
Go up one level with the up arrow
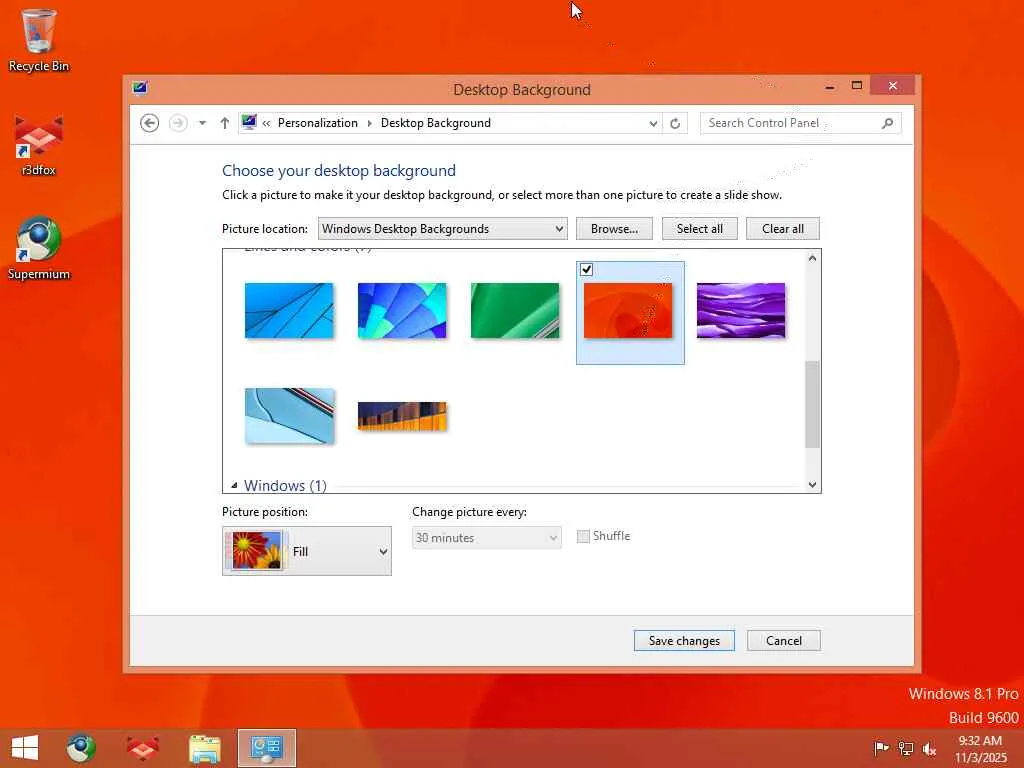225,123
